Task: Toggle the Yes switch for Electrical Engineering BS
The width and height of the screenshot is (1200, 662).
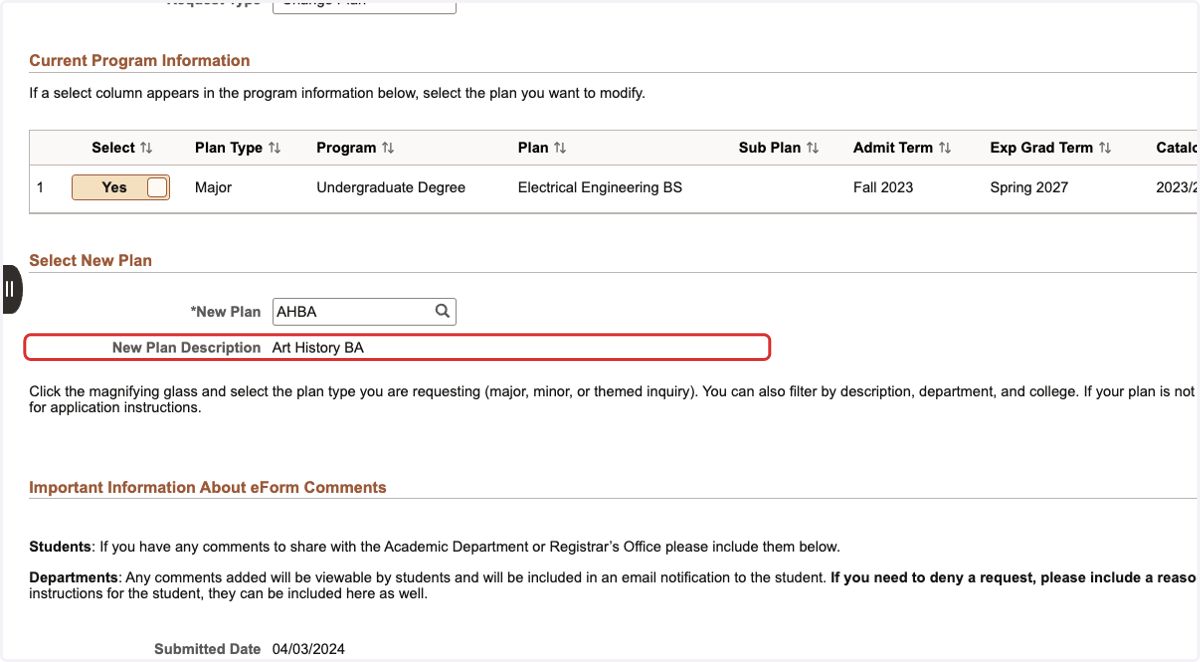Action: pyautogui.click(x=120, y=187)
